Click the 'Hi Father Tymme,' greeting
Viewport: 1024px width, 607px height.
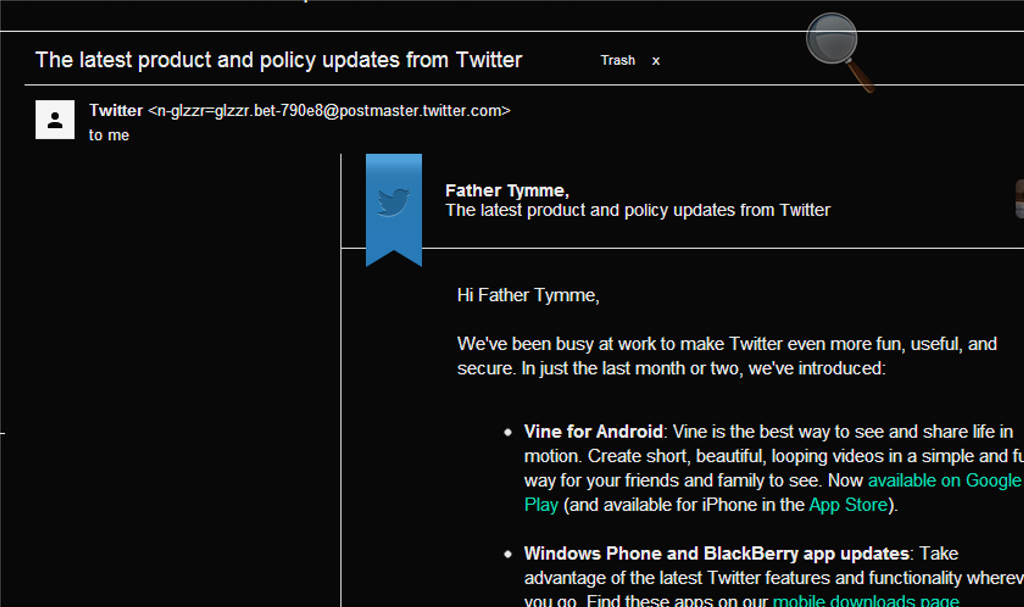528,295
